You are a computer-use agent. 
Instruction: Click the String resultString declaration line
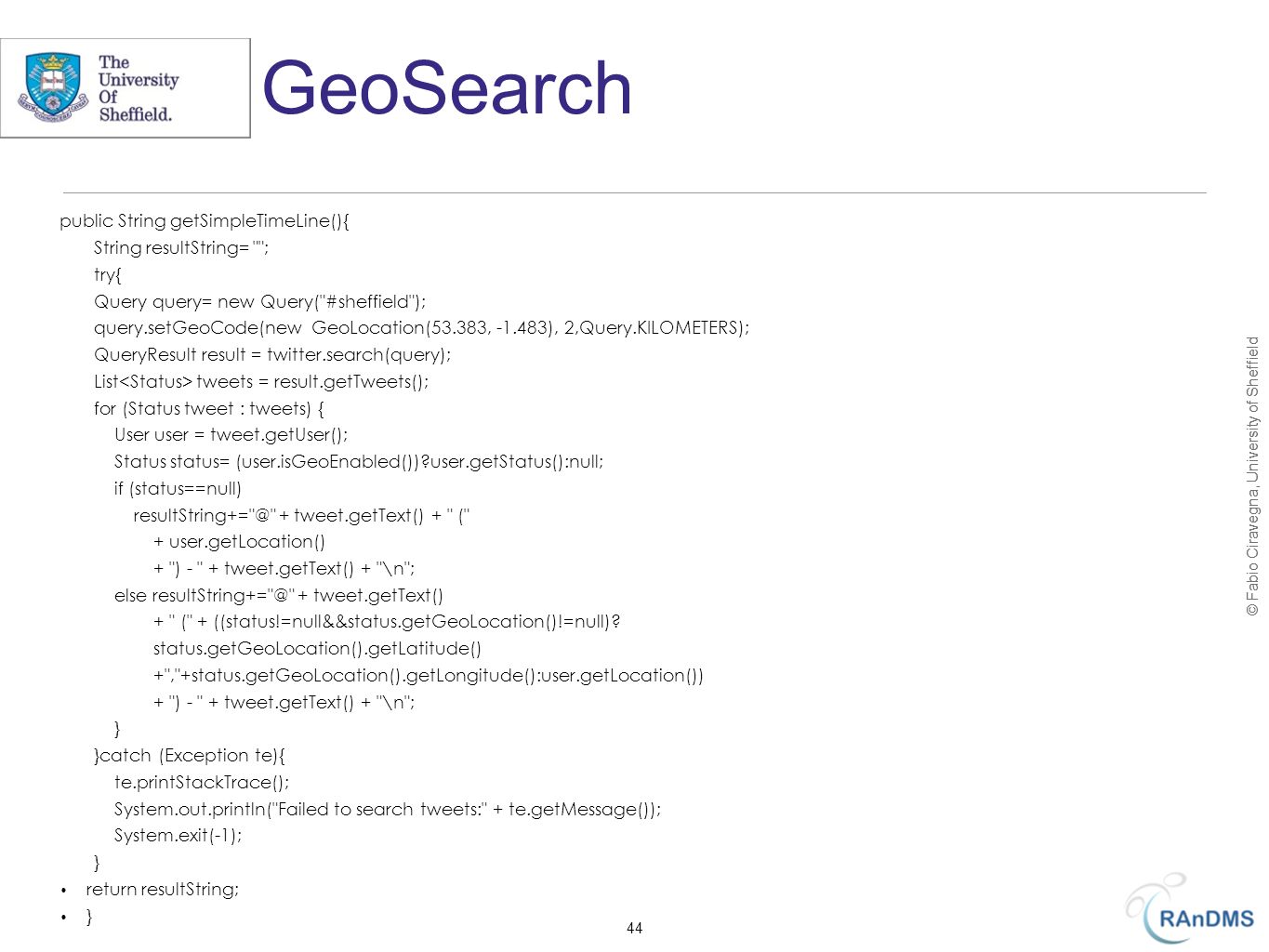(181, 248)
